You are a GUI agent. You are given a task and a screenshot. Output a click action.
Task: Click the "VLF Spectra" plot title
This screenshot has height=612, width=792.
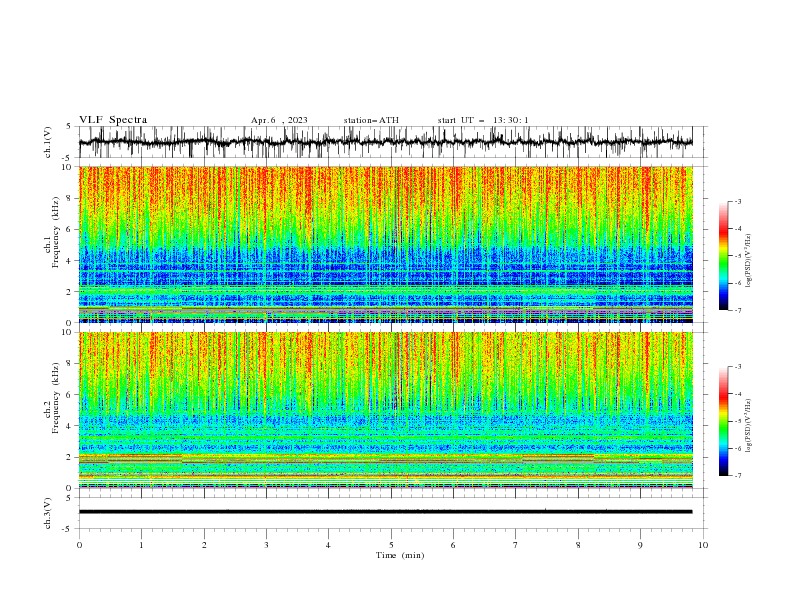pos(113,120)
